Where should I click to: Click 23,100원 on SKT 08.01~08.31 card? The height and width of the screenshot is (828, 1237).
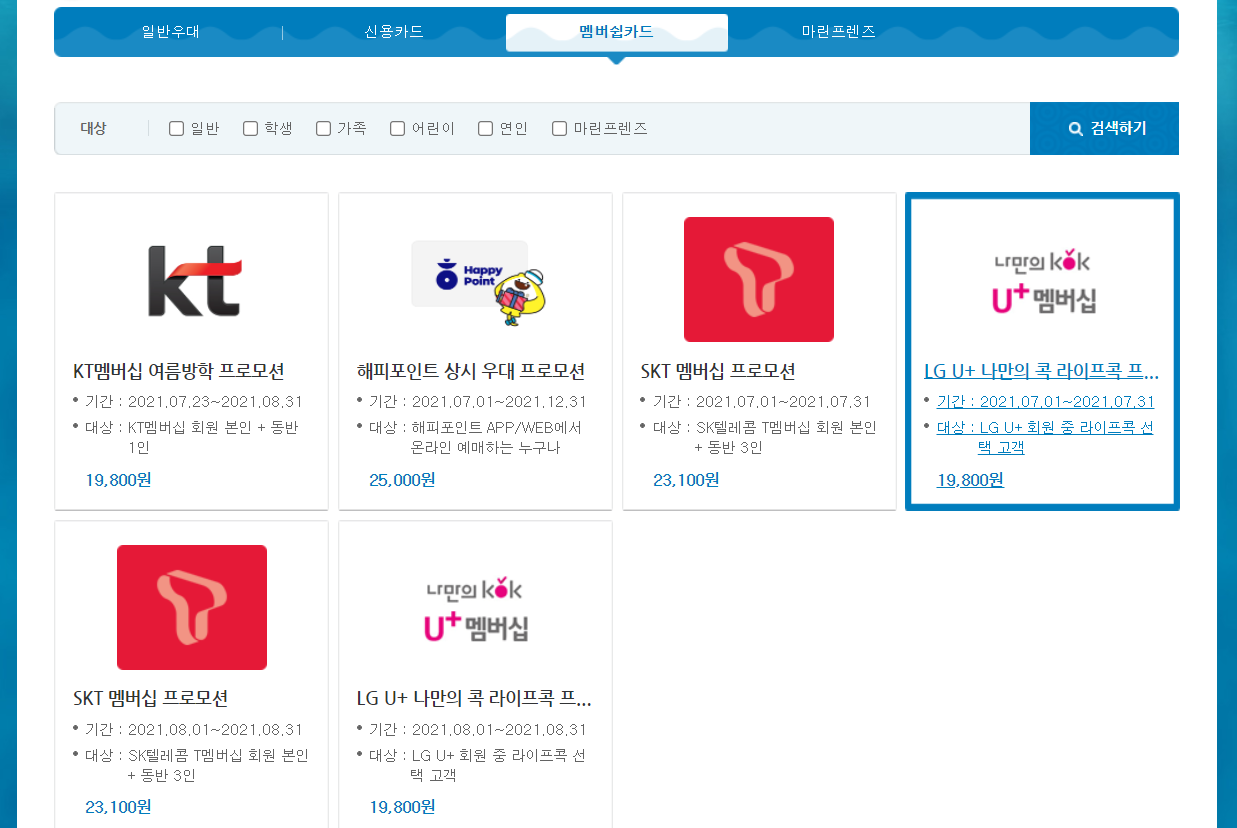pos(118,806)
